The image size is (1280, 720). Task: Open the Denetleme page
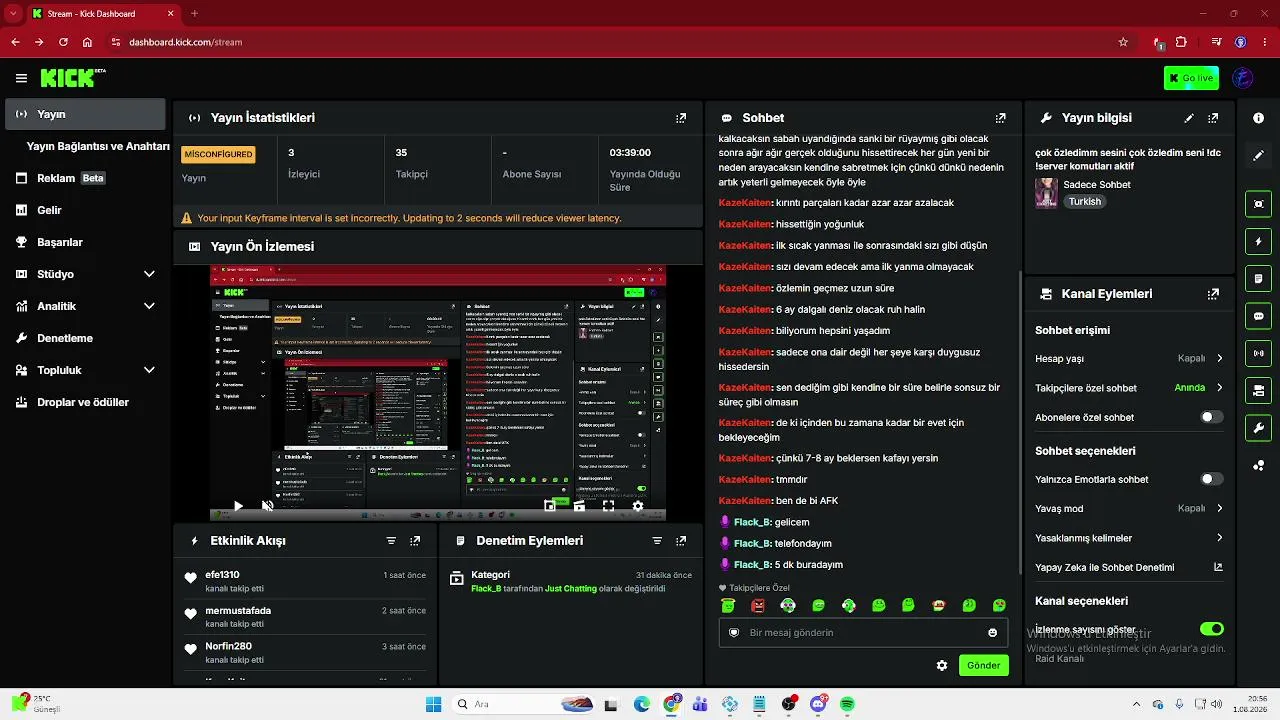coord(85,338)
